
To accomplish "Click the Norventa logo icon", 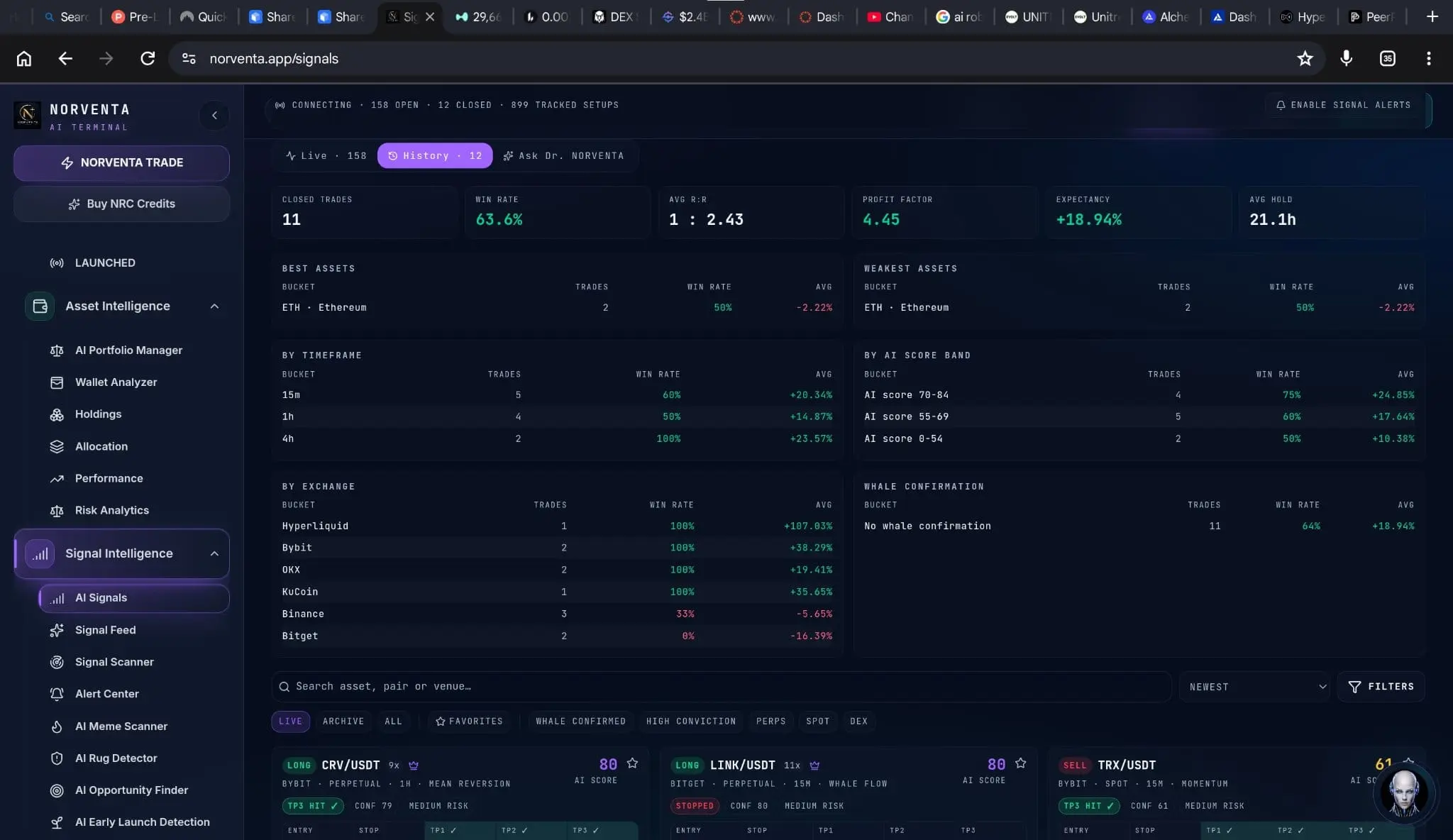I will tap(28, 114).
